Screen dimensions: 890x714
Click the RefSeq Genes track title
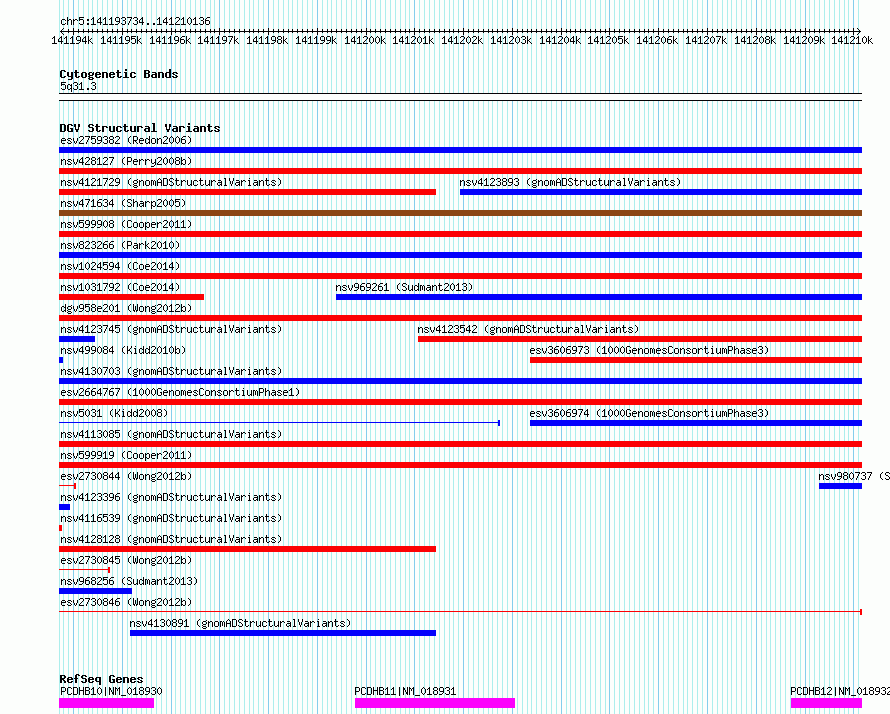[101, 679]
